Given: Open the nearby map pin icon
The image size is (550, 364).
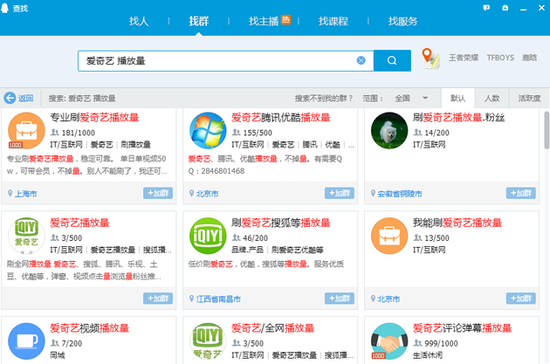Looking at the screenshot, I should pos(430,58).
